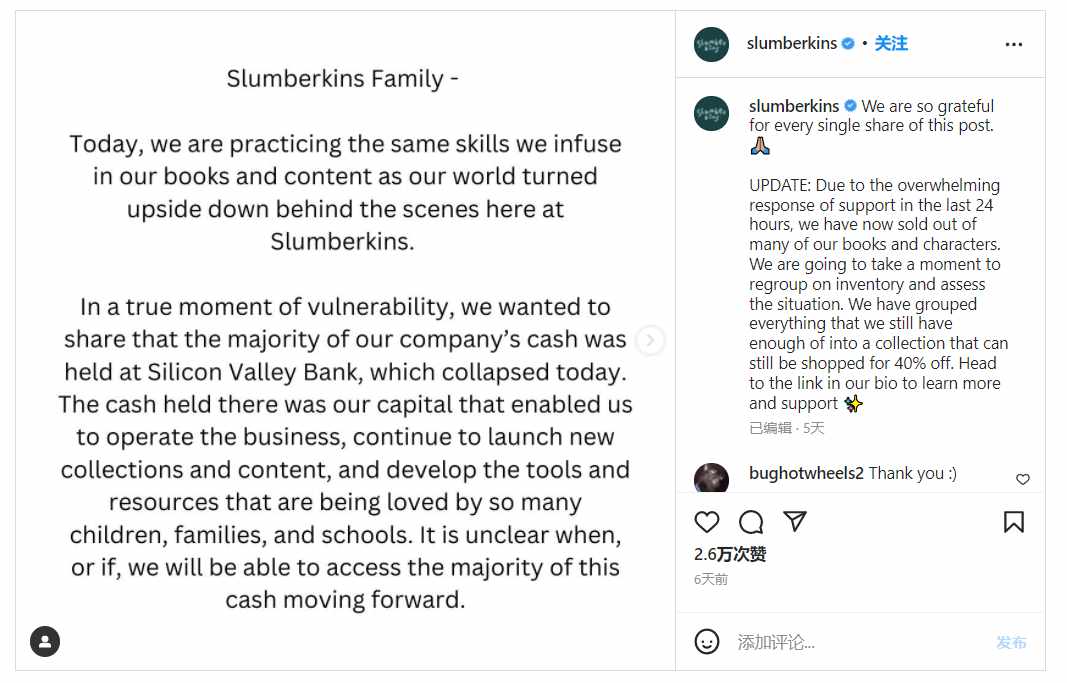This screenshot has width=1067, height=683.
Task: Click the 6天前 post timestamp
Action: click(711, 579)
